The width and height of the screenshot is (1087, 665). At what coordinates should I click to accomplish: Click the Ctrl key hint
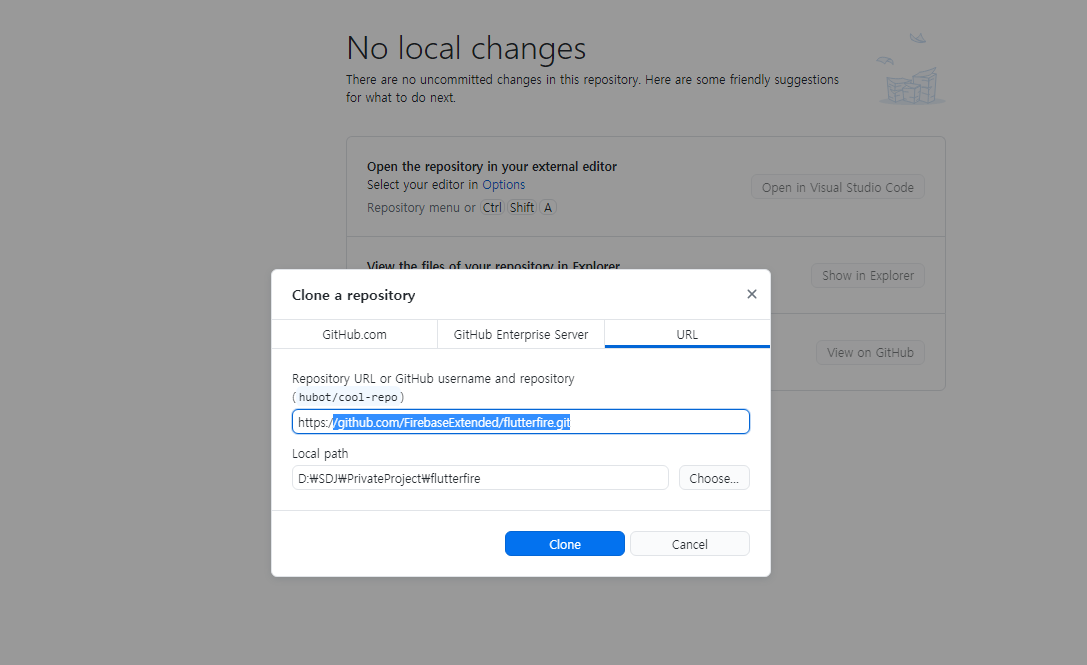[x=492, y=207]
